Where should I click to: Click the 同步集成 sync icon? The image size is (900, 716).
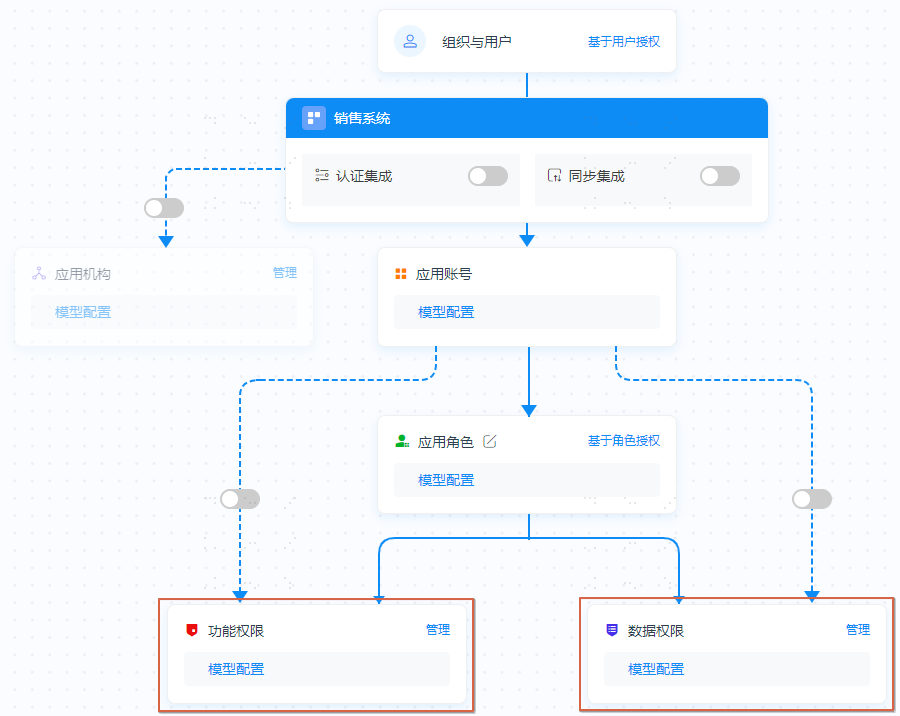coord(554,176)
